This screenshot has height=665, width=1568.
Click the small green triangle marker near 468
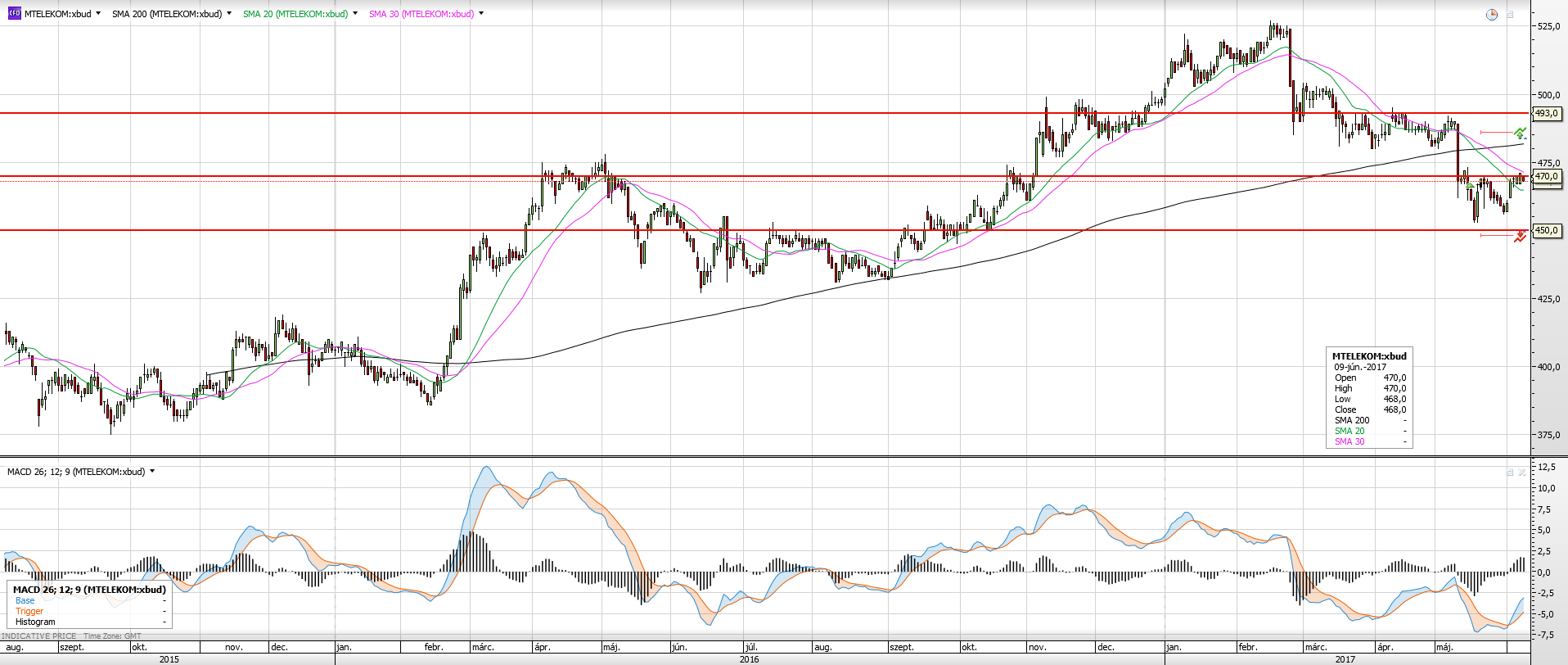1471,186
